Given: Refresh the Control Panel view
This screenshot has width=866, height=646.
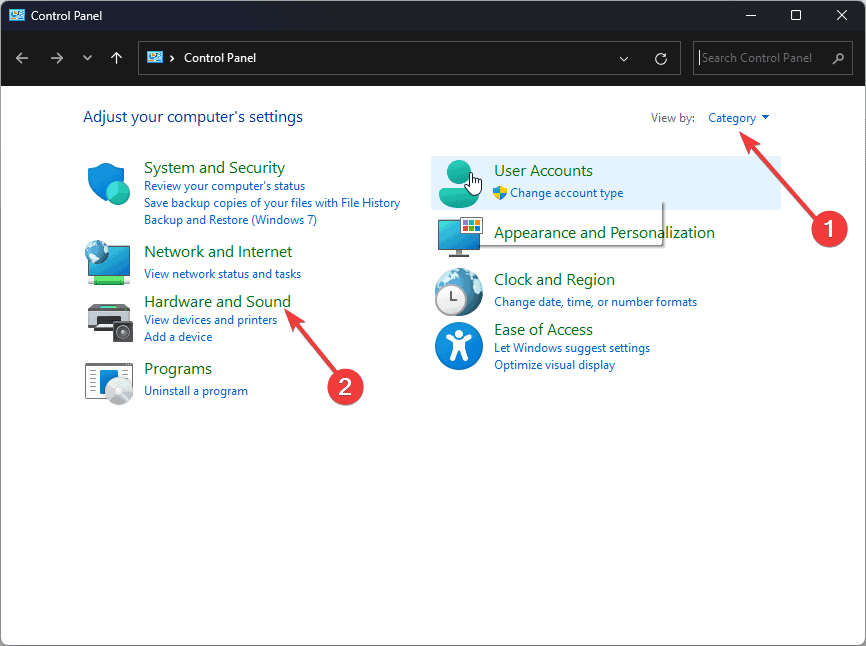Looking at the screenshot, I should pyautogui.click(x=661, y=59).
